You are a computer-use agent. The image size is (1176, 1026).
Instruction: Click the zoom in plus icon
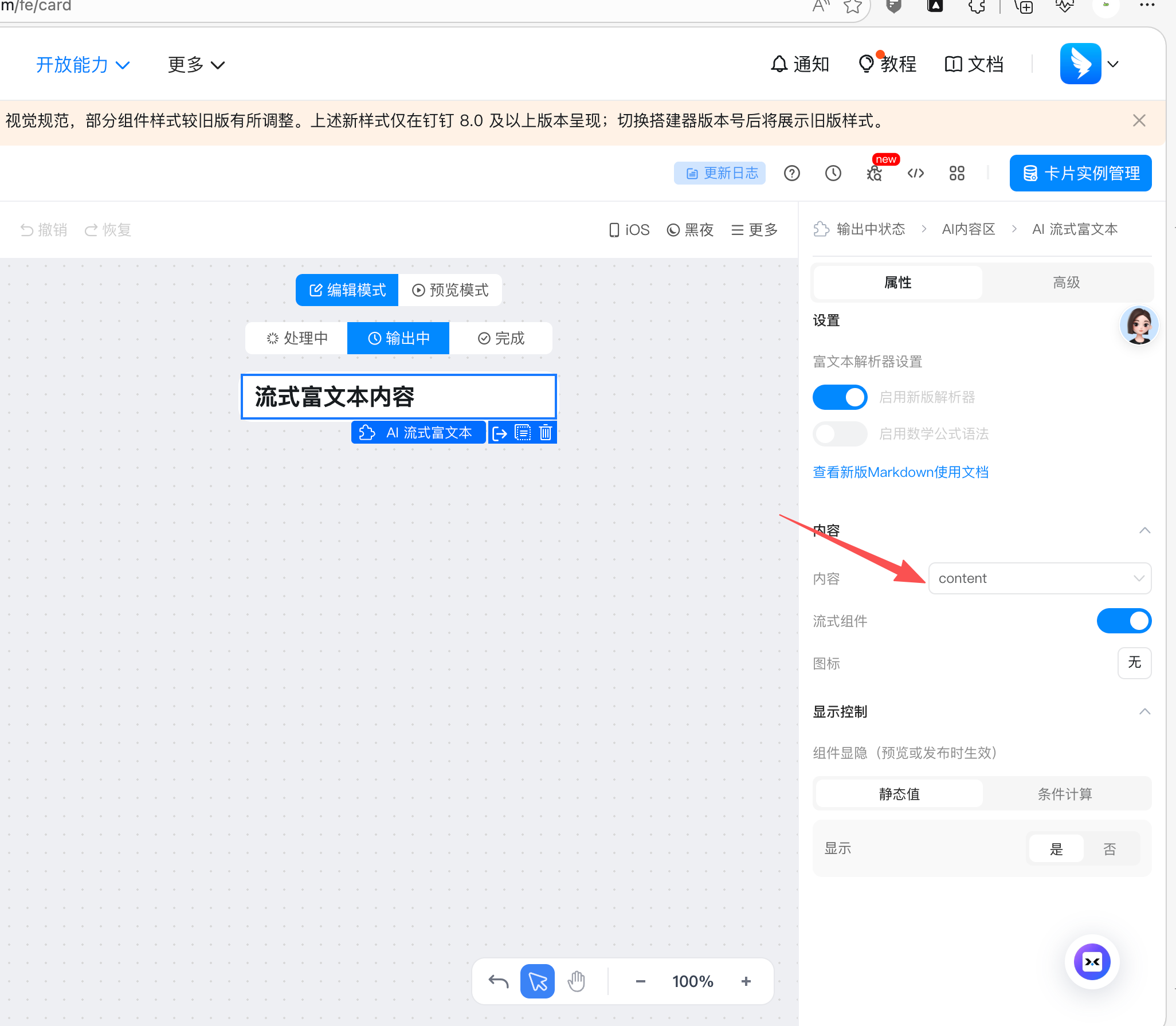(x=746, y=981)
